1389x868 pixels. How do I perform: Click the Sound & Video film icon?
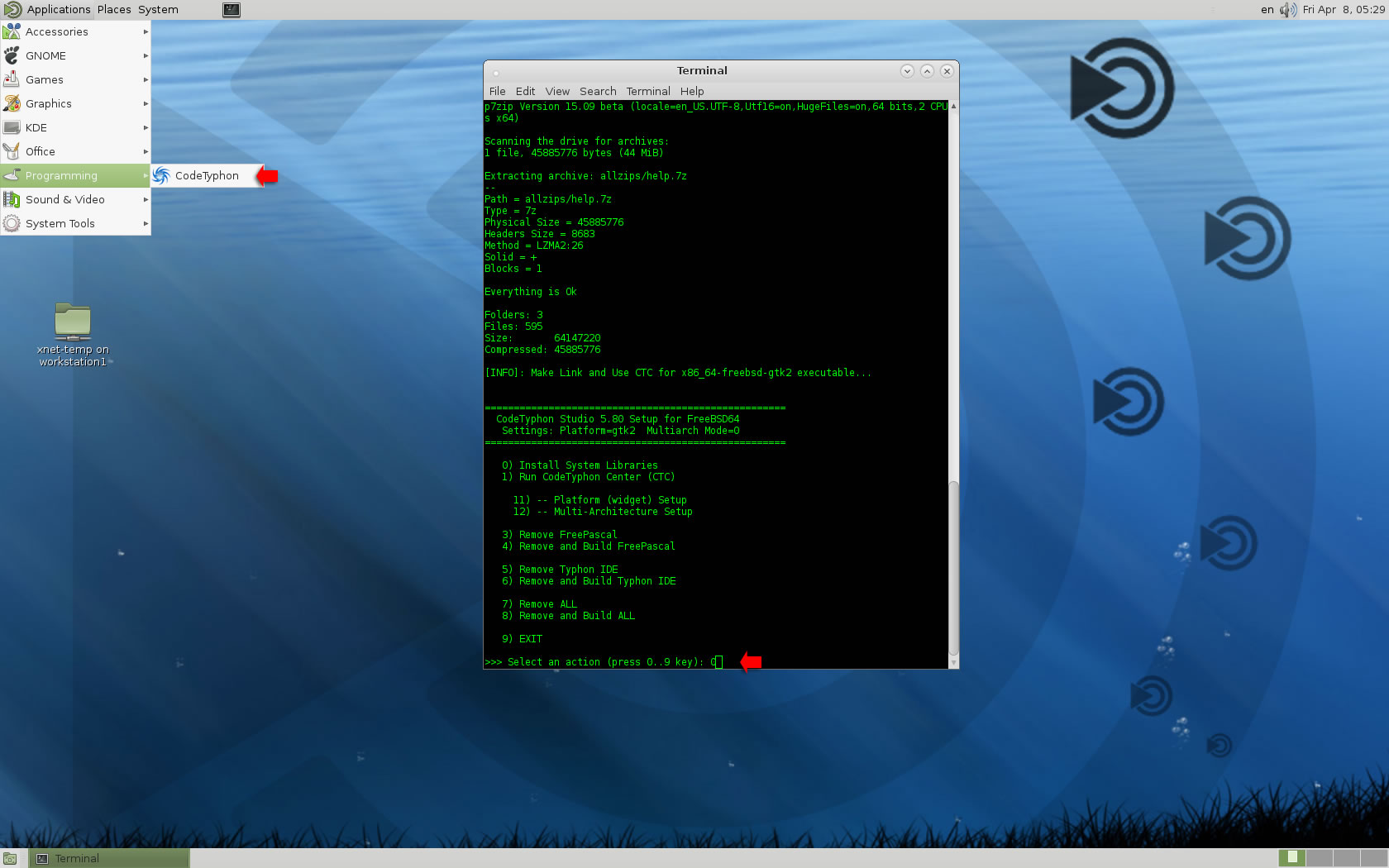tap(12, 199)
